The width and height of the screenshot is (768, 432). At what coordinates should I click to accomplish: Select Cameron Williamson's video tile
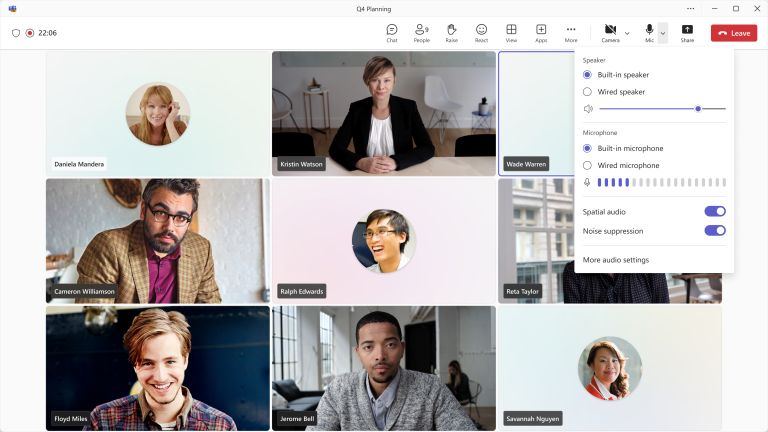point(157,241)
